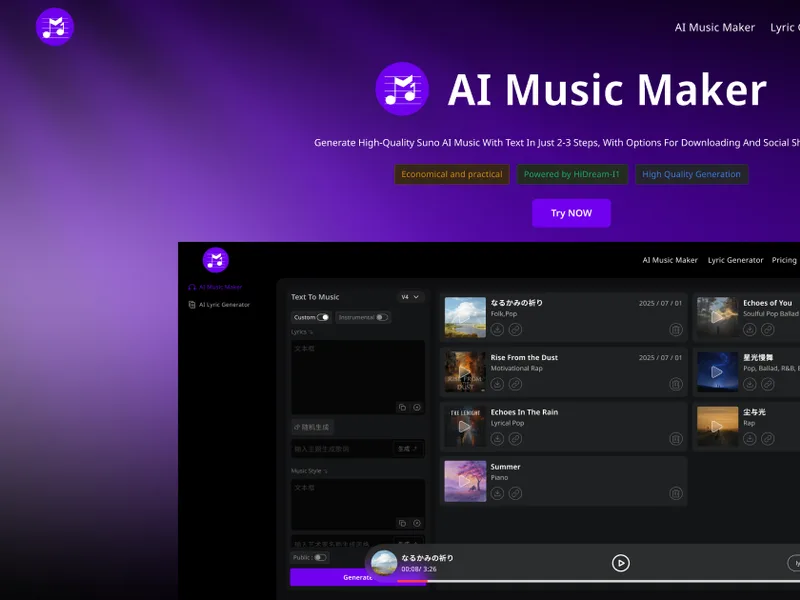Play the Summer purple tree thumbnail
The height and width of the screenshot is (600, 800).
465,481
